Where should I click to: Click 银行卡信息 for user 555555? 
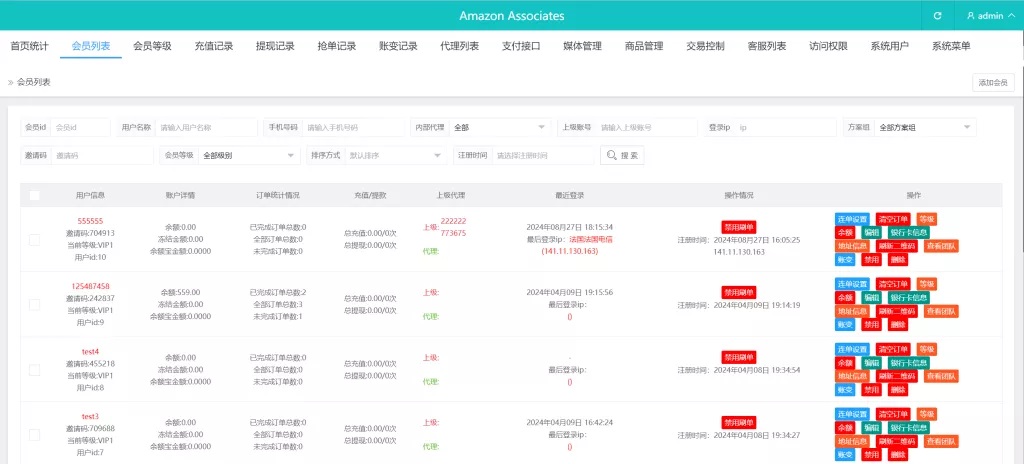click(908, 232)
